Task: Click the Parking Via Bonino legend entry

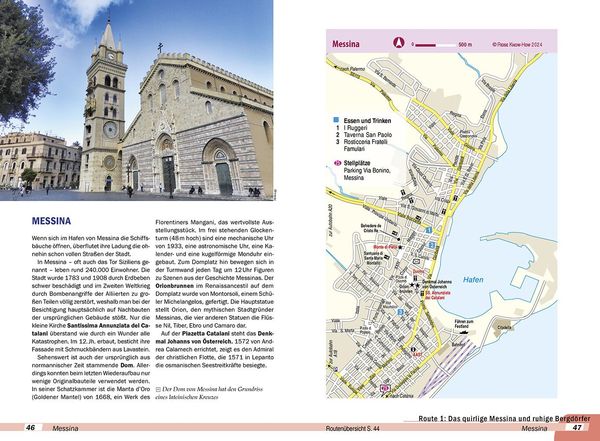Action: click(367, 174)
